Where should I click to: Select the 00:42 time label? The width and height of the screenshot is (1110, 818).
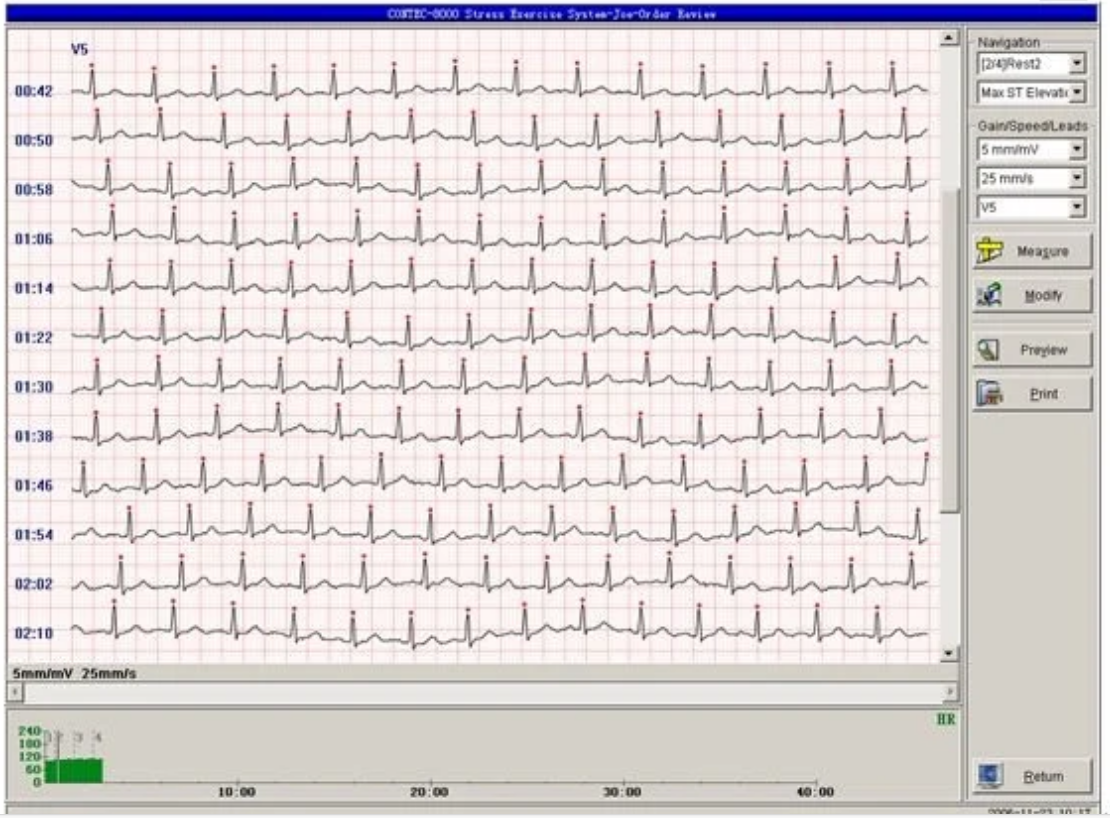35,90
